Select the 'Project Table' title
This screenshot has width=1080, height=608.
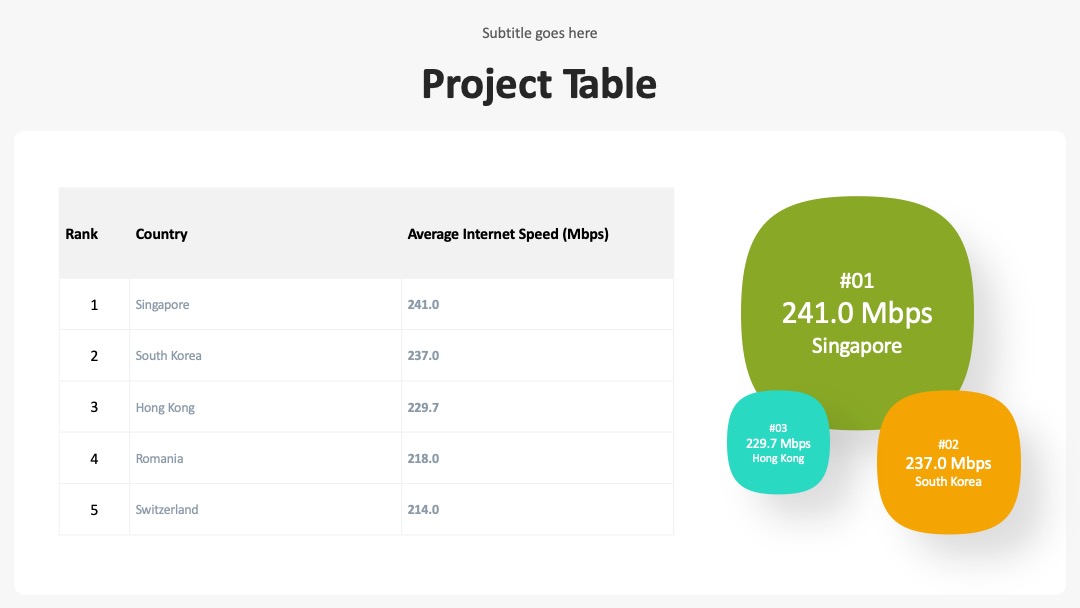click(539, 84)
